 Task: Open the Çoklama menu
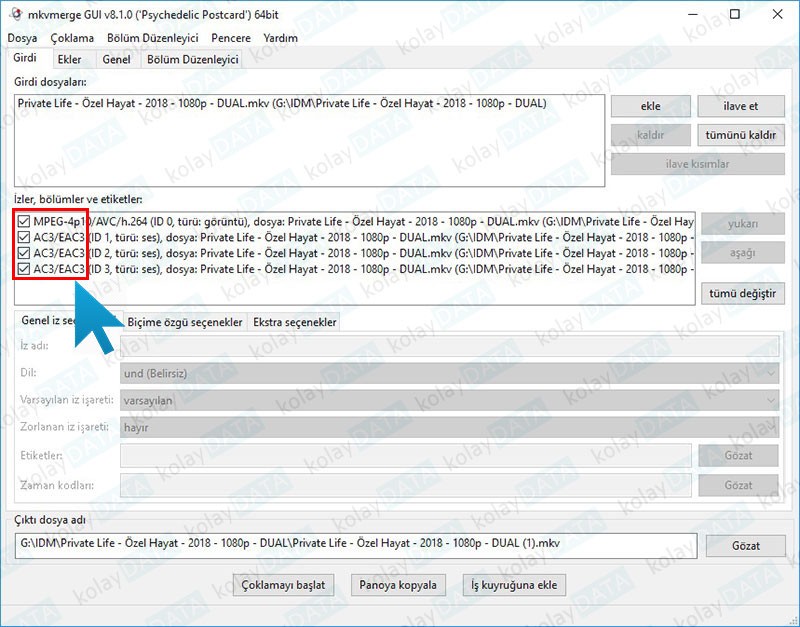72,38
